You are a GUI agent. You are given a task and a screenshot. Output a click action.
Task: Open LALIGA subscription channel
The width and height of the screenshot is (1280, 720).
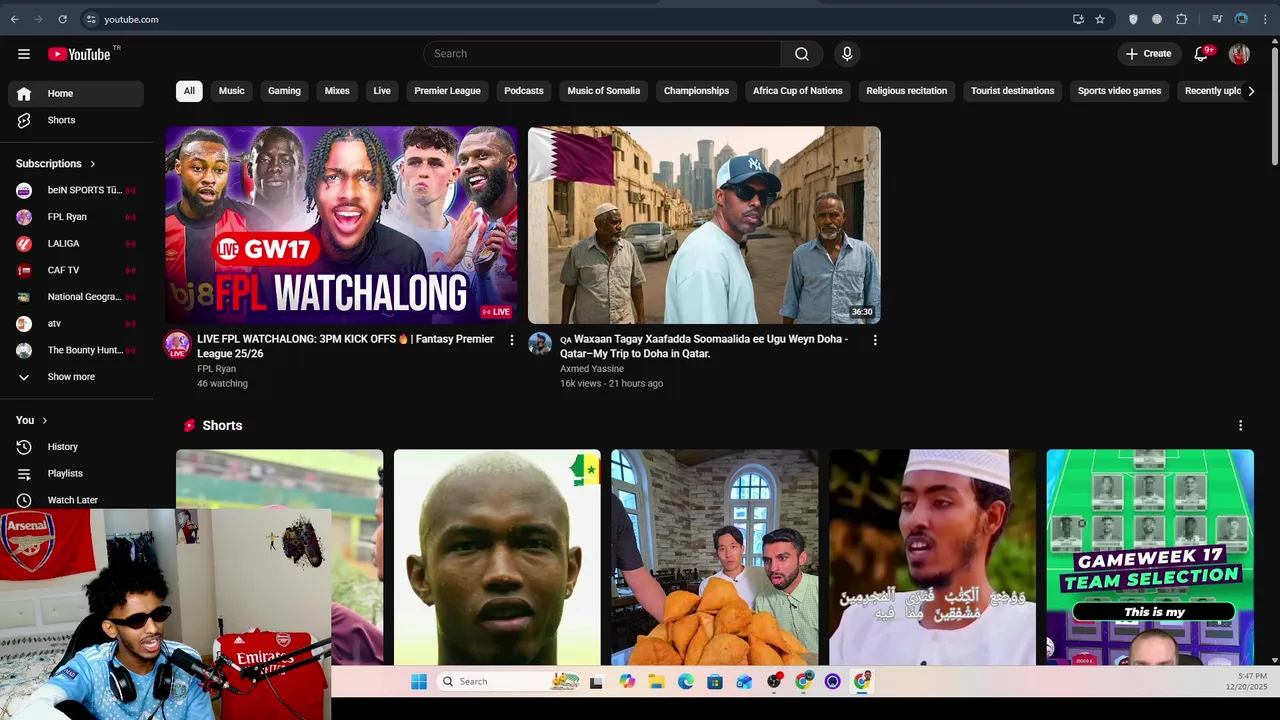[x=76, y=244]
